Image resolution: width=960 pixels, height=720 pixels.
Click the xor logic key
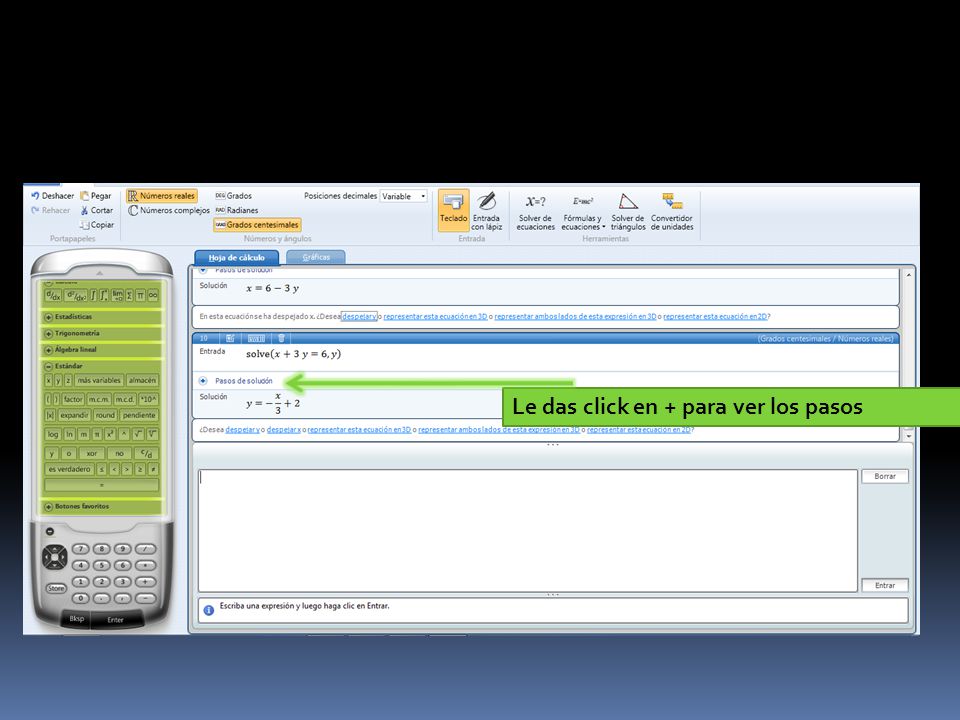point(92,454)
